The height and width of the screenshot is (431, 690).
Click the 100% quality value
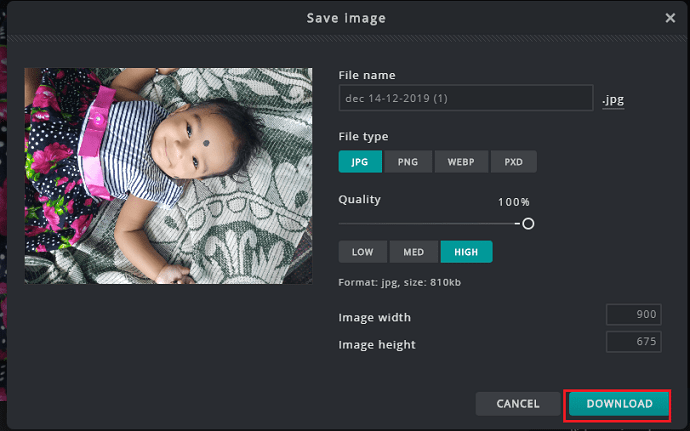tap(514, 202)
